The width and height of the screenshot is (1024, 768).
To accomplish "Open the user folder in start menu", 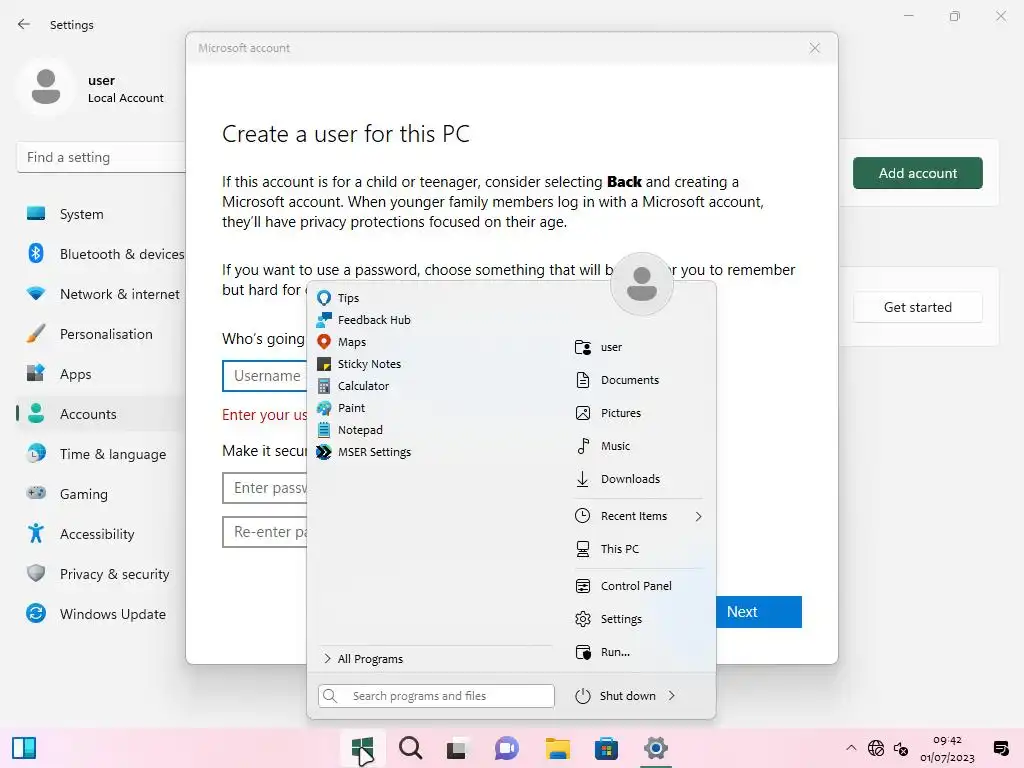I will pos(598,347).
